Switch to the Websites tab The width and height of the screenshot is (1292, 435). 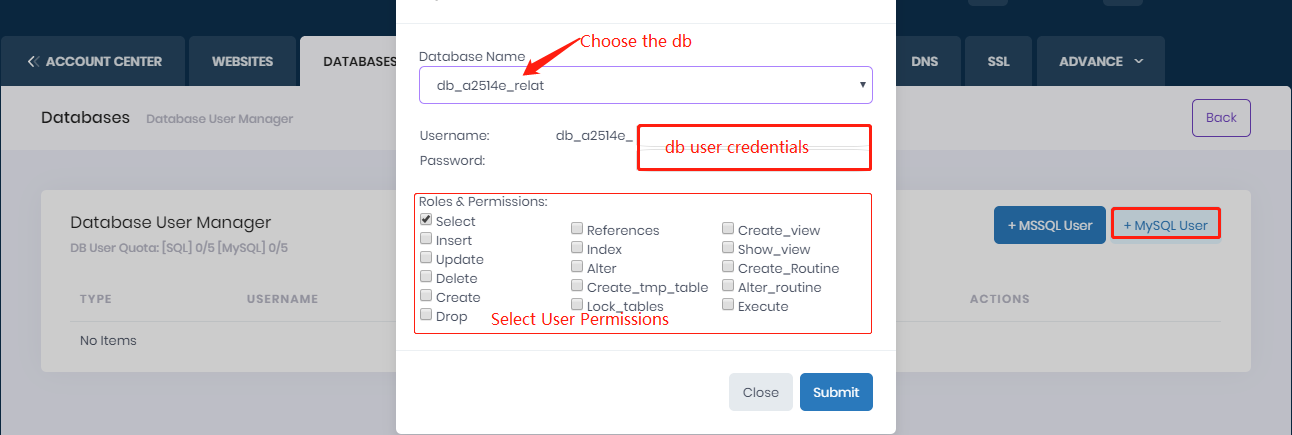242,62
